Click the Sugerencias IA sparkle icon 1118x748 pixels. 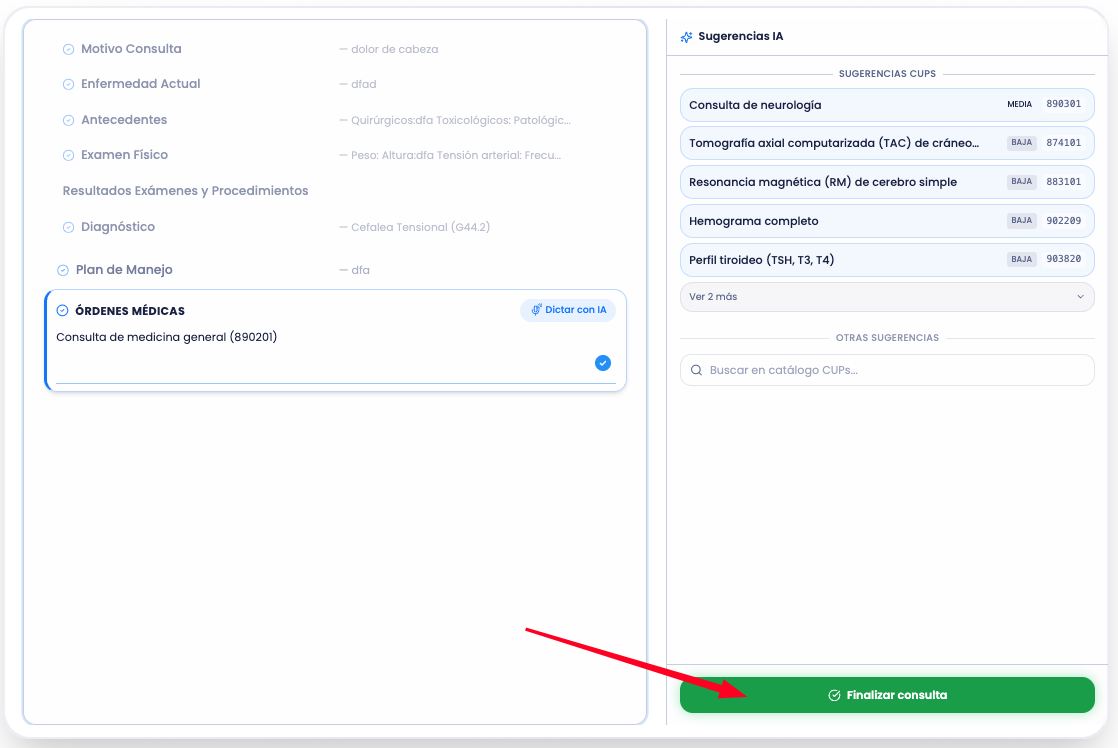pyautogui.click(x=686, y=37)
